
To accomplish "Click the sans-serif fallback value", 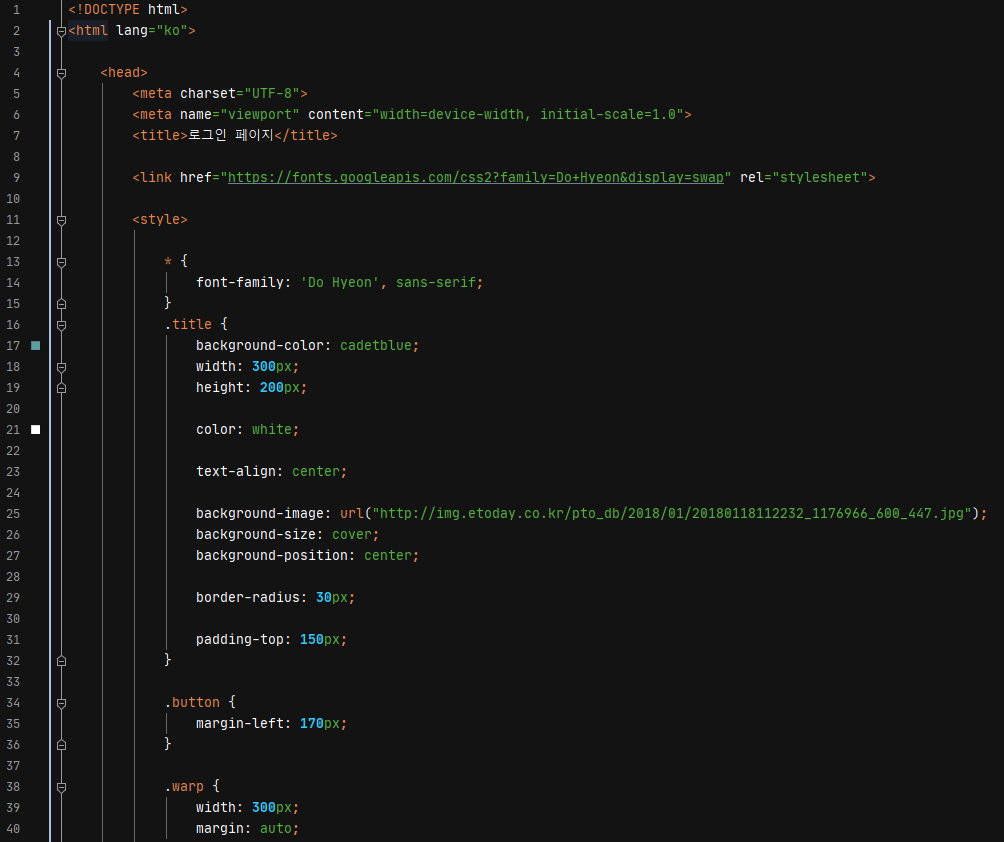I will pyautogui.click(x=436, y=282).
